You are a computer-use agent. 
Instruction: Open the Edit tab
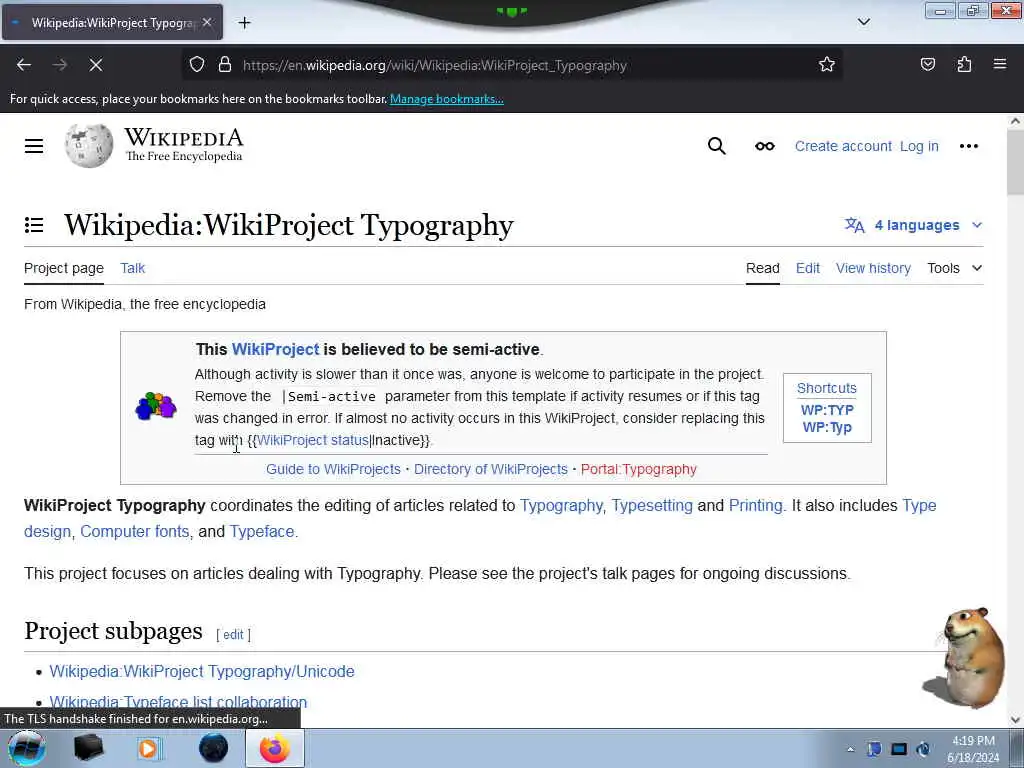pyautogui.click(x=808, y=268)
